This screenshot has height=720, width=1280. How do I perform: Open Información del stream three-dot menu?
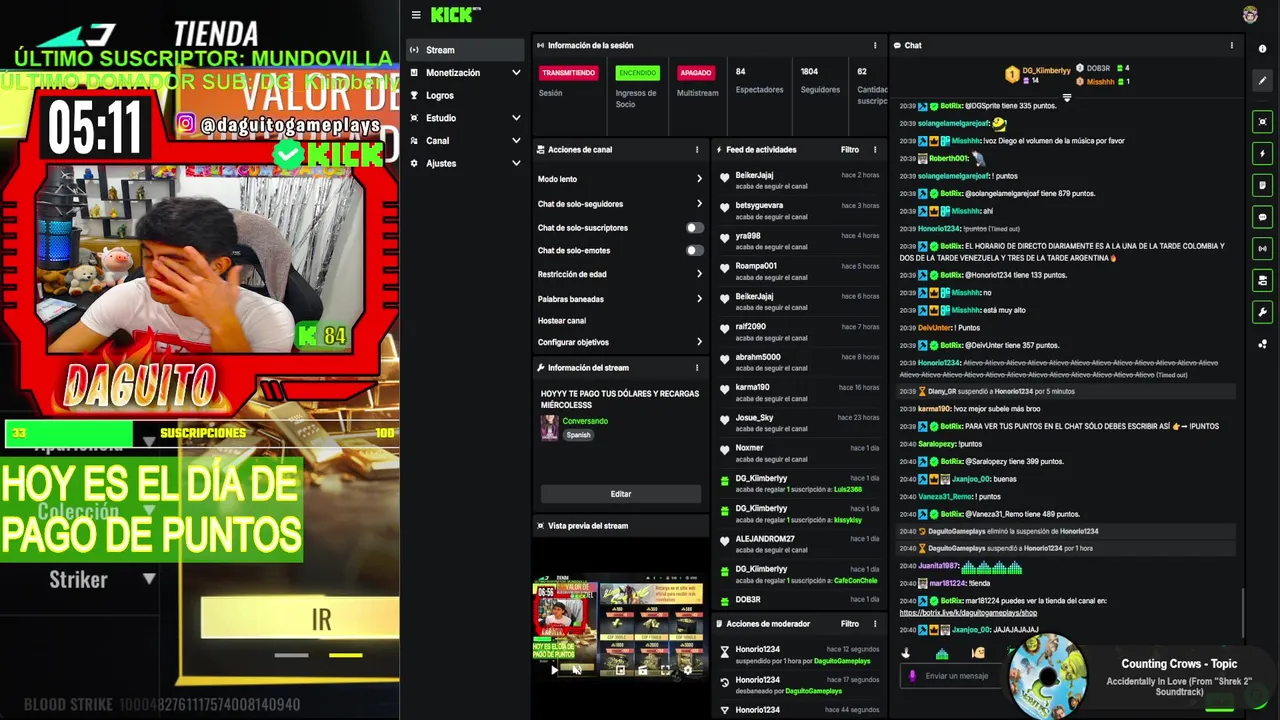pyautogui.click(x=697, y=367)
